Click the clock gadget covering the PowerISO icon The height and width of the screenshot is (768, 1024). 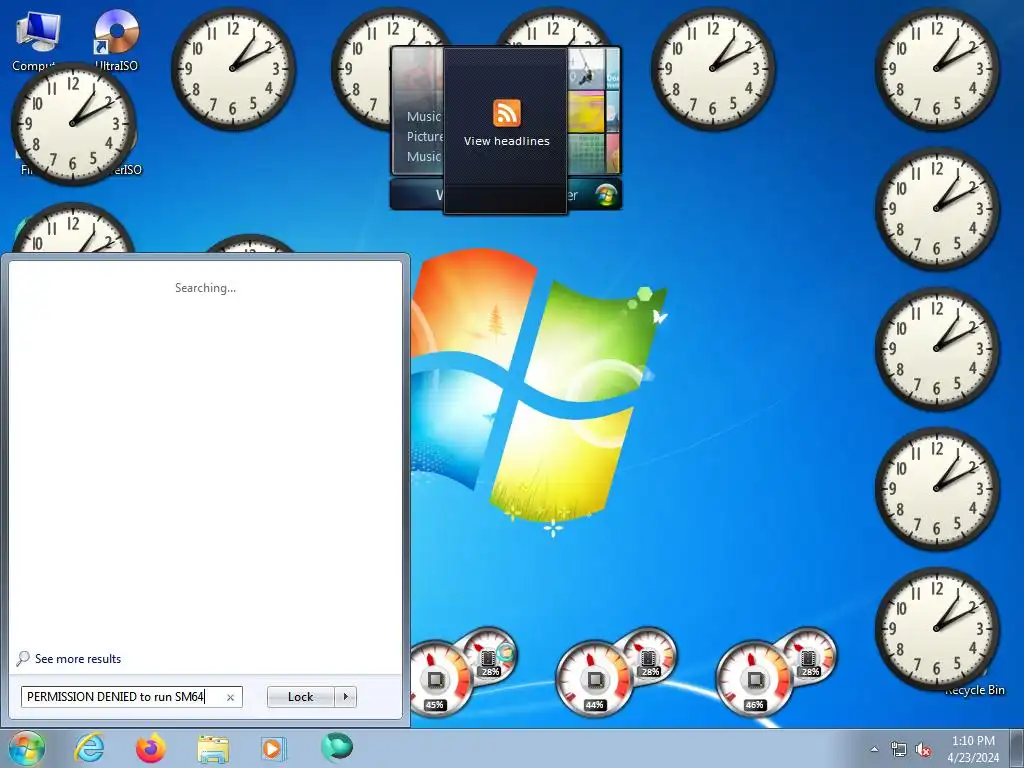[73, 124]
